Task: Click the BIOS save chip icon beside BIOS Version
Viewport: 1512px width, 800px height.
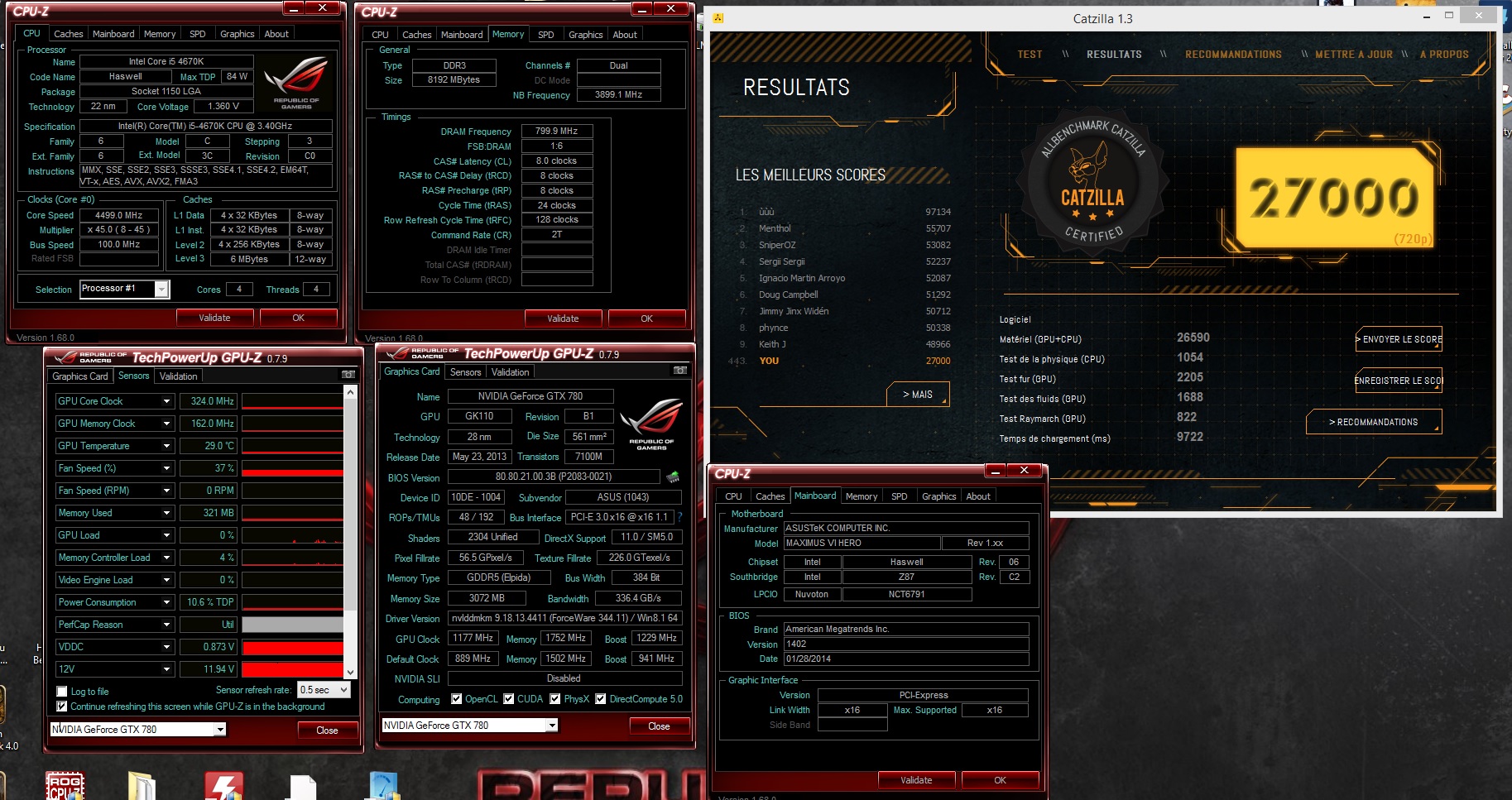Action: pyautogui.click(x=673, y=477)
